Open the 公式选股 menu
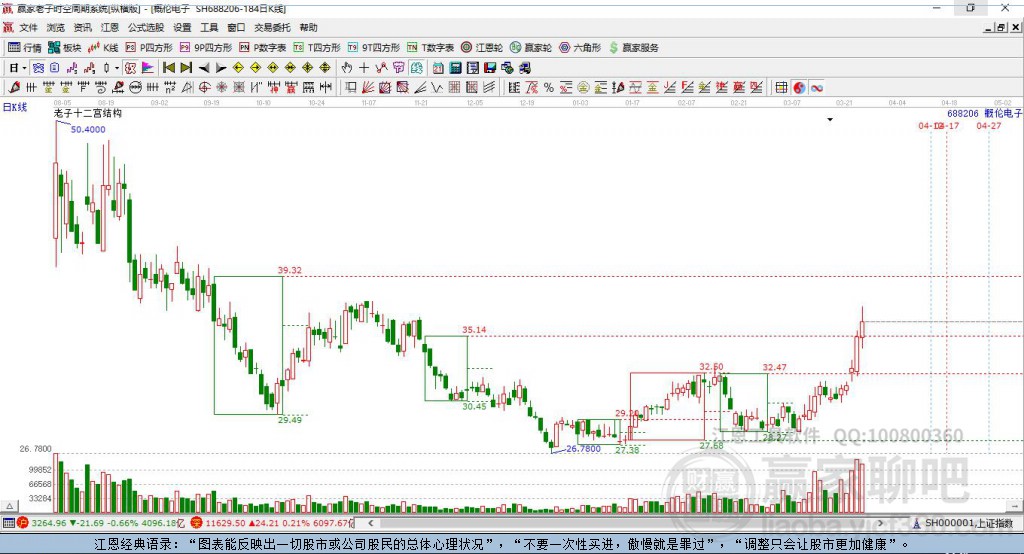This screenshot has width=1024, height=554. pyautogui.click(x=146, y=27)
